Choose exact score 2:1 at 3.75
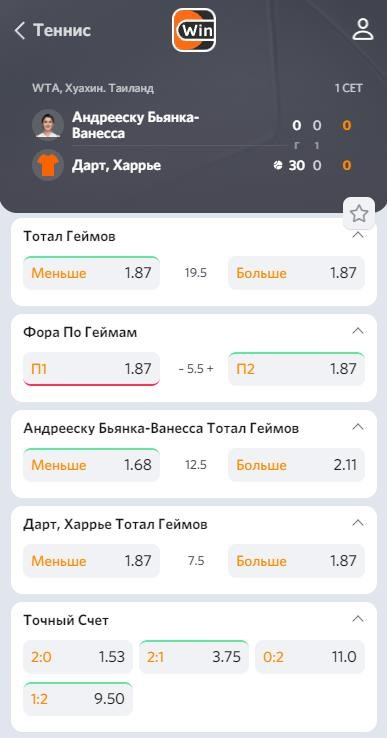 coord(194,657)
